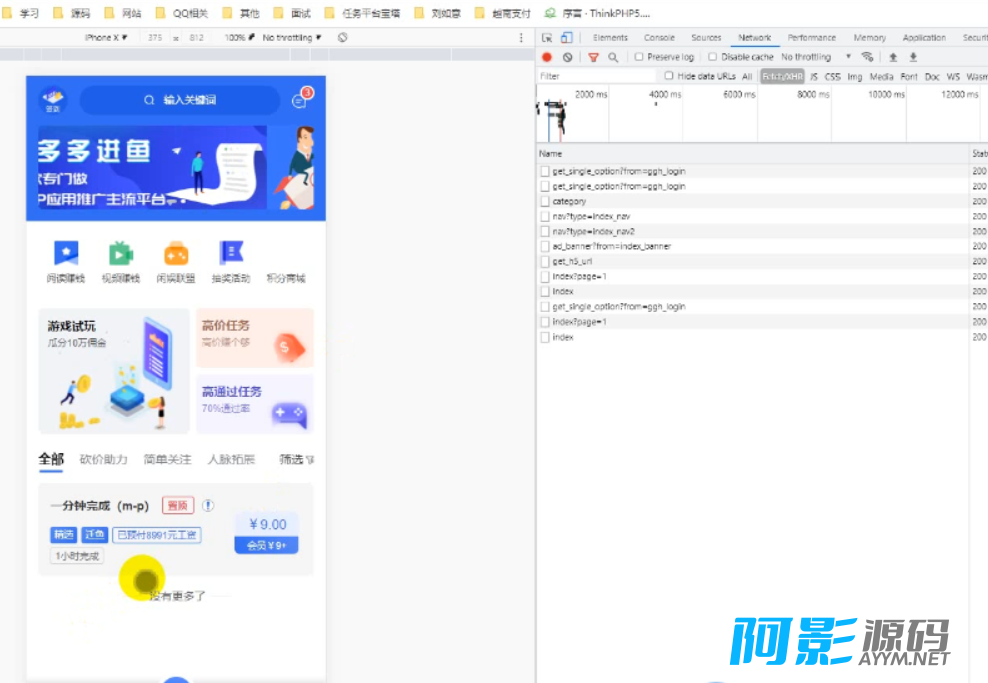The height and width of the screenshot is (683, 988).
Task: Open the 游戏试玩 card
Action: point(114,370)
